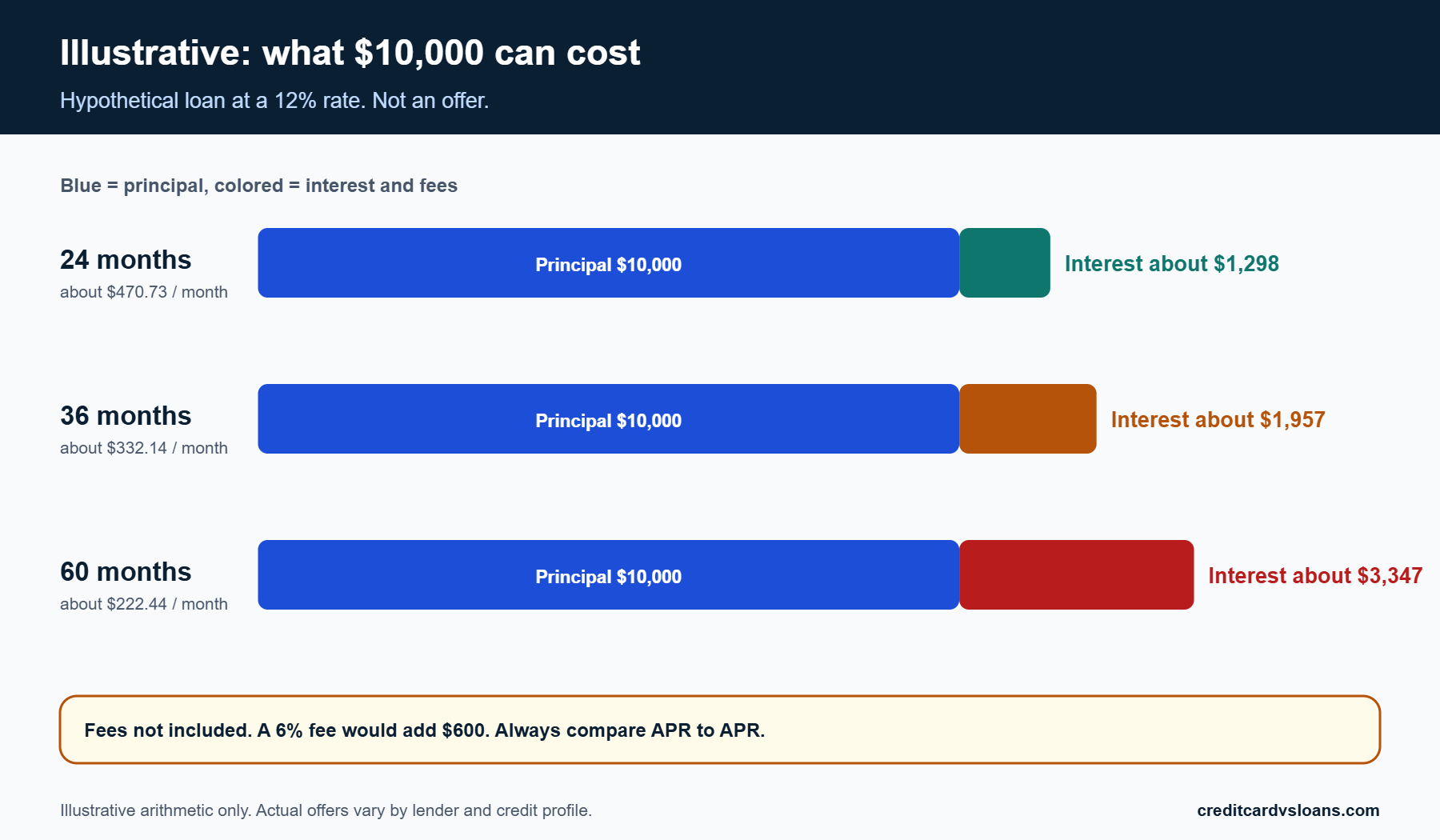The width and height of the screenshot is (1440, 840).
Task: Click the '24 months' heading
Action: pyautogui.click(x=126, y=260)
